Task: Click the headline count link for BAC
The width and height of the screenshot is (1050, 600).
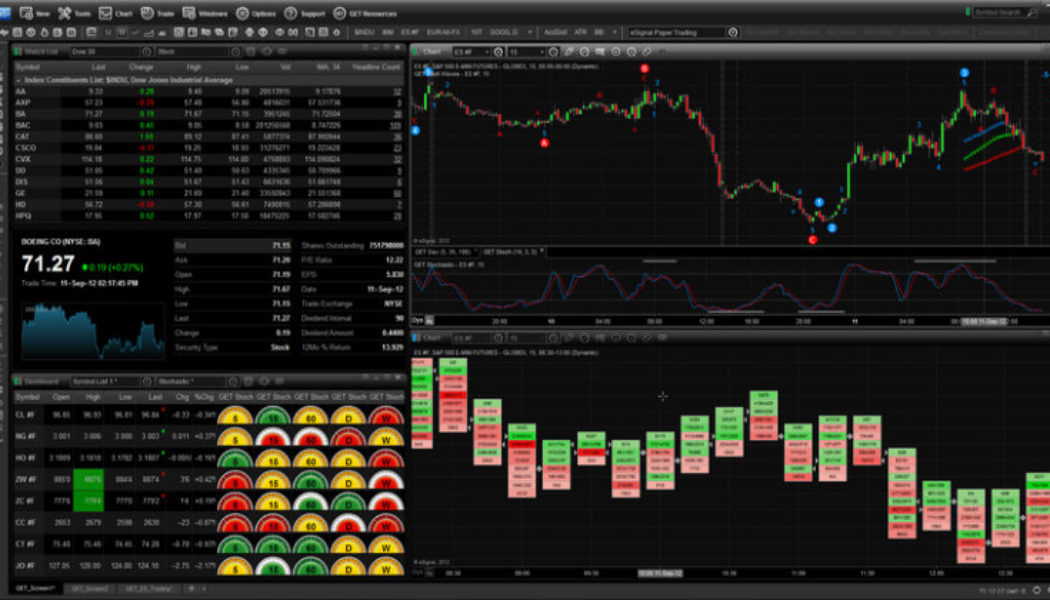Action: click(397, 126)
